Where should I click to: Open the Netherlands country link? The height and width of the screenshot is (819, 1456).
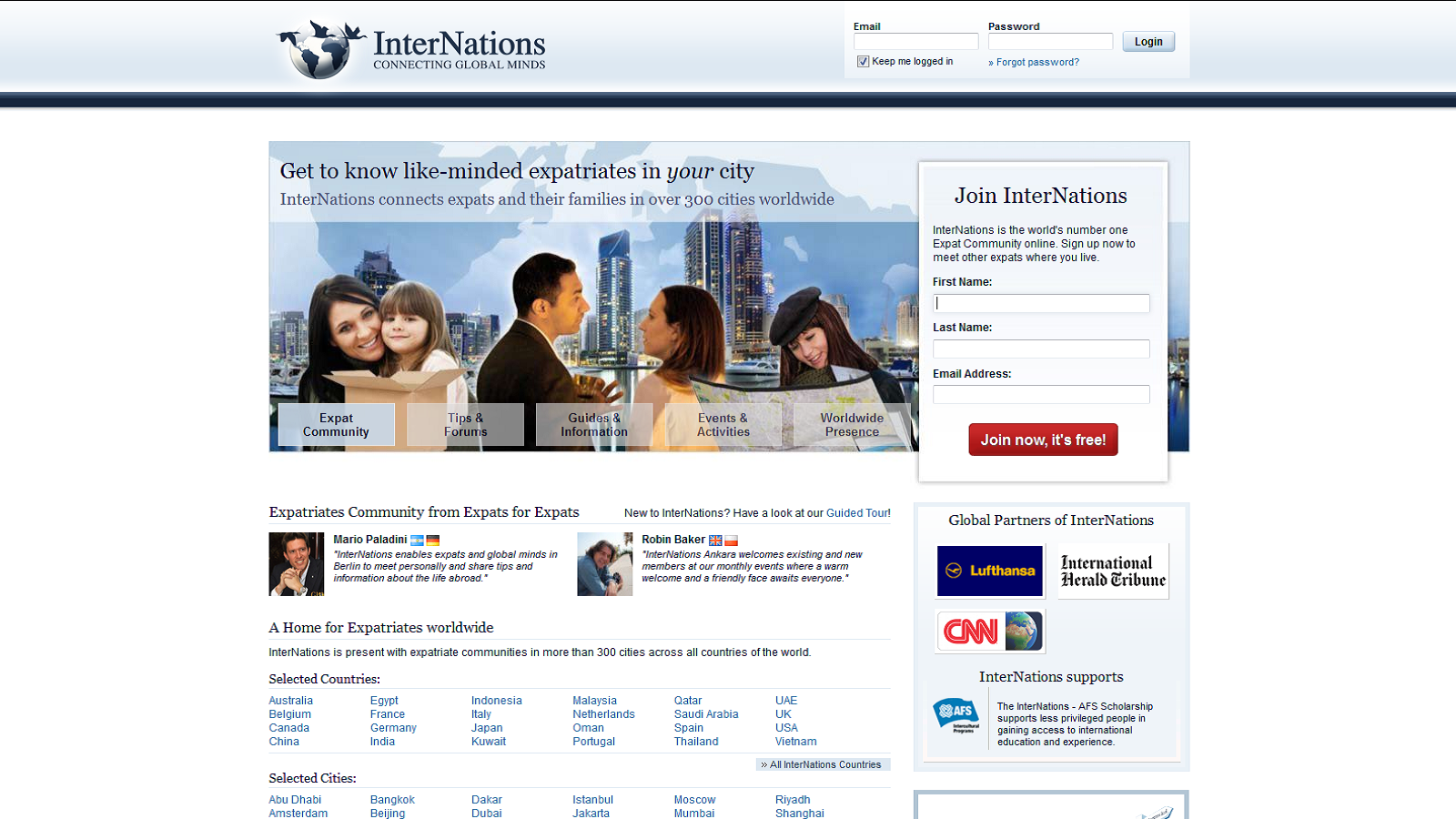[603, 714]
